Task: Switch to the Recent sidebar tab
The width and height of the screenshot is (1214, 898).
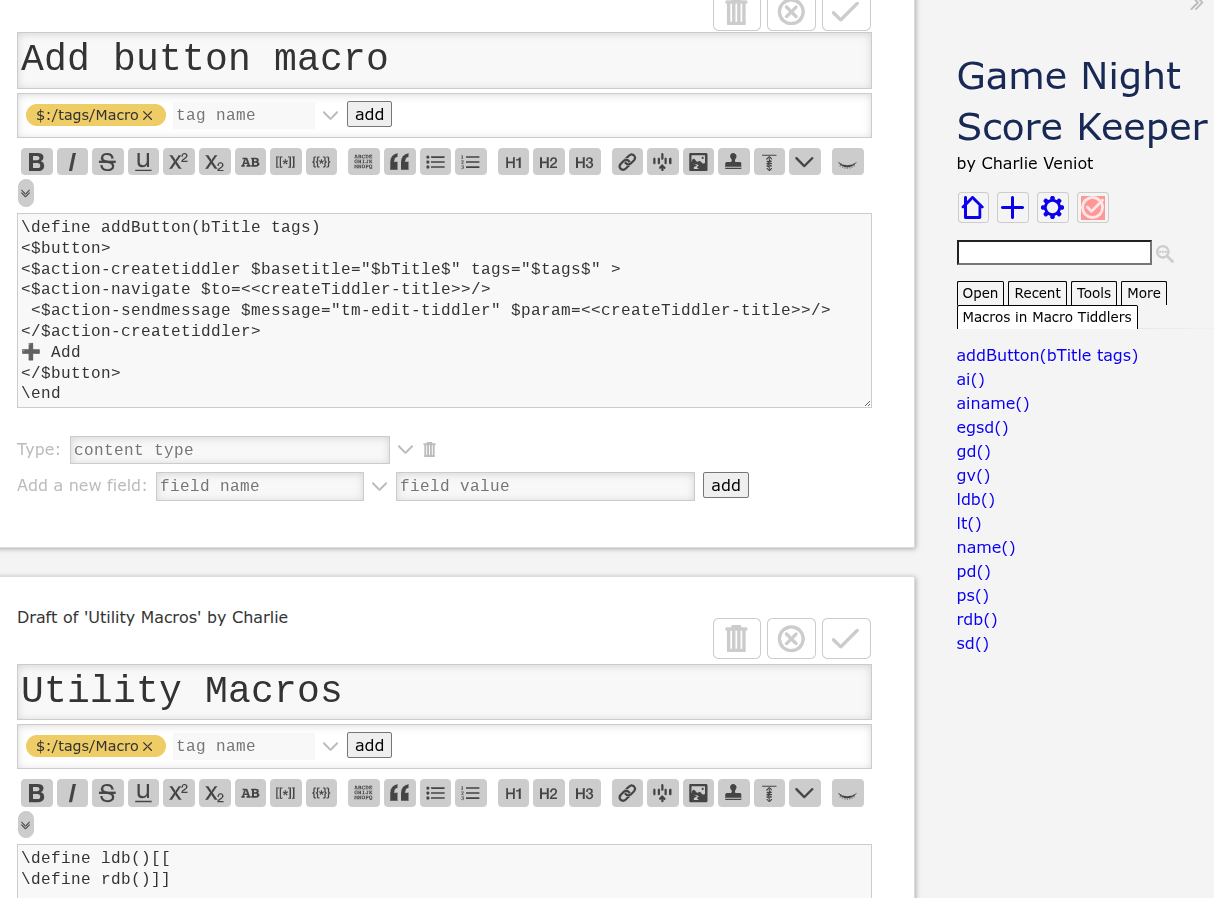Action: pos(1037,293)
